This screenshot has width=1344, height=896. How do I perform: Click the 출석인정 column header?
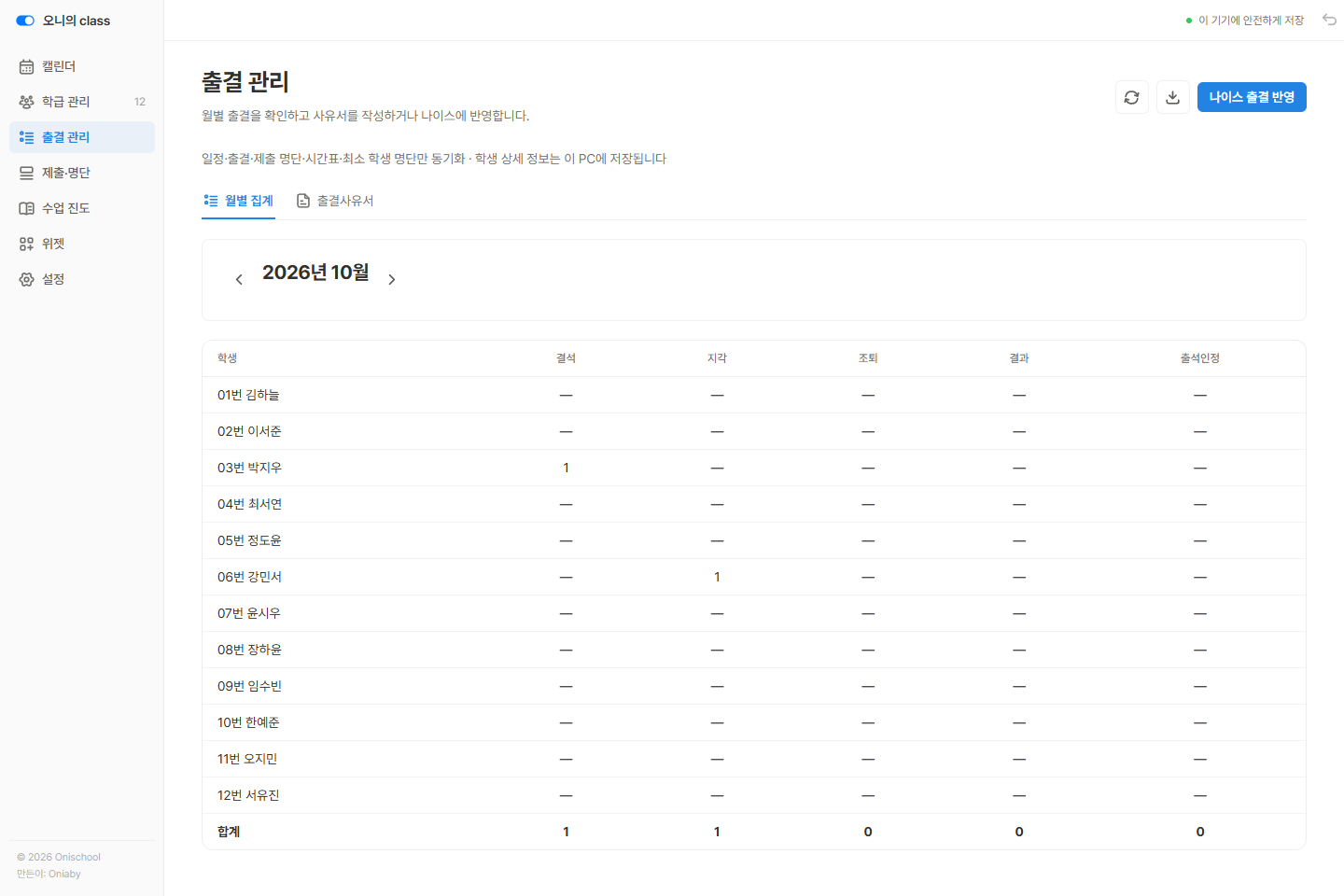pos(1200,358)
